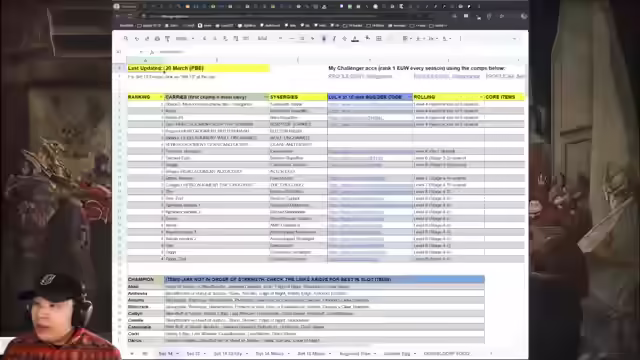Open the ROLLING column filter dropdown
640x360 pixels.
coord(481,97)
